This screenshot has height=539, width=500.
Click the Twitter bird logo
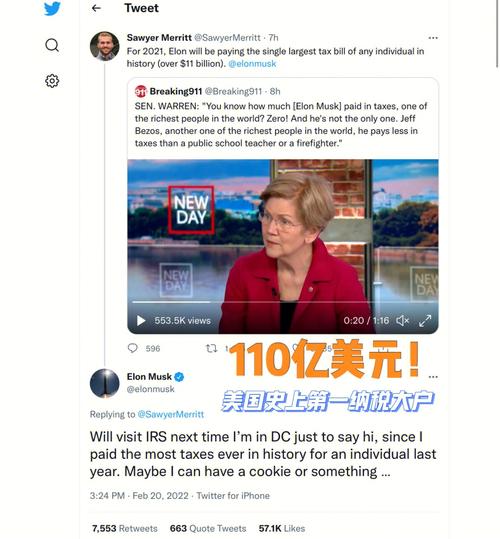click(52, 8)
